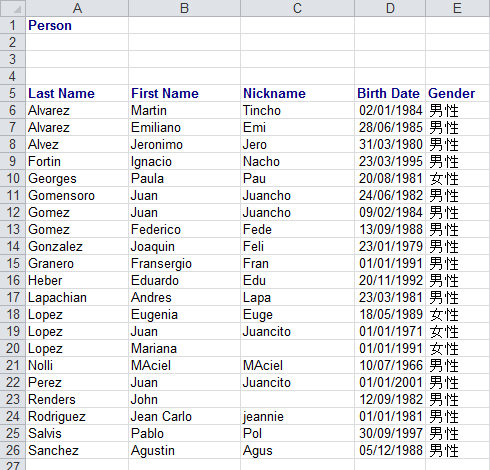Select the empty nickname cell for Mariana
The image size is (490, 470).
(x=297, y=348)
